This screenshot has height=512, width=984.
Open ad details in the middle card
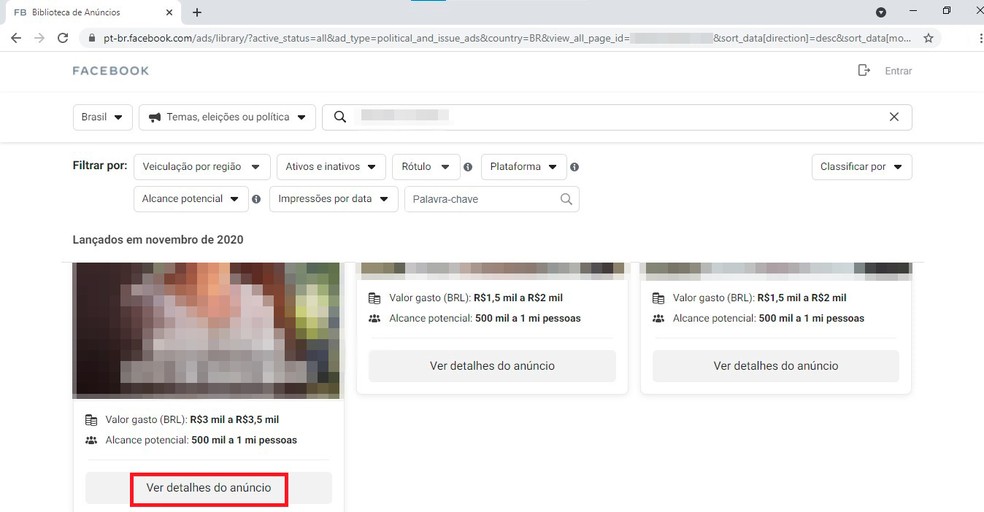click(x=492, y=366)
